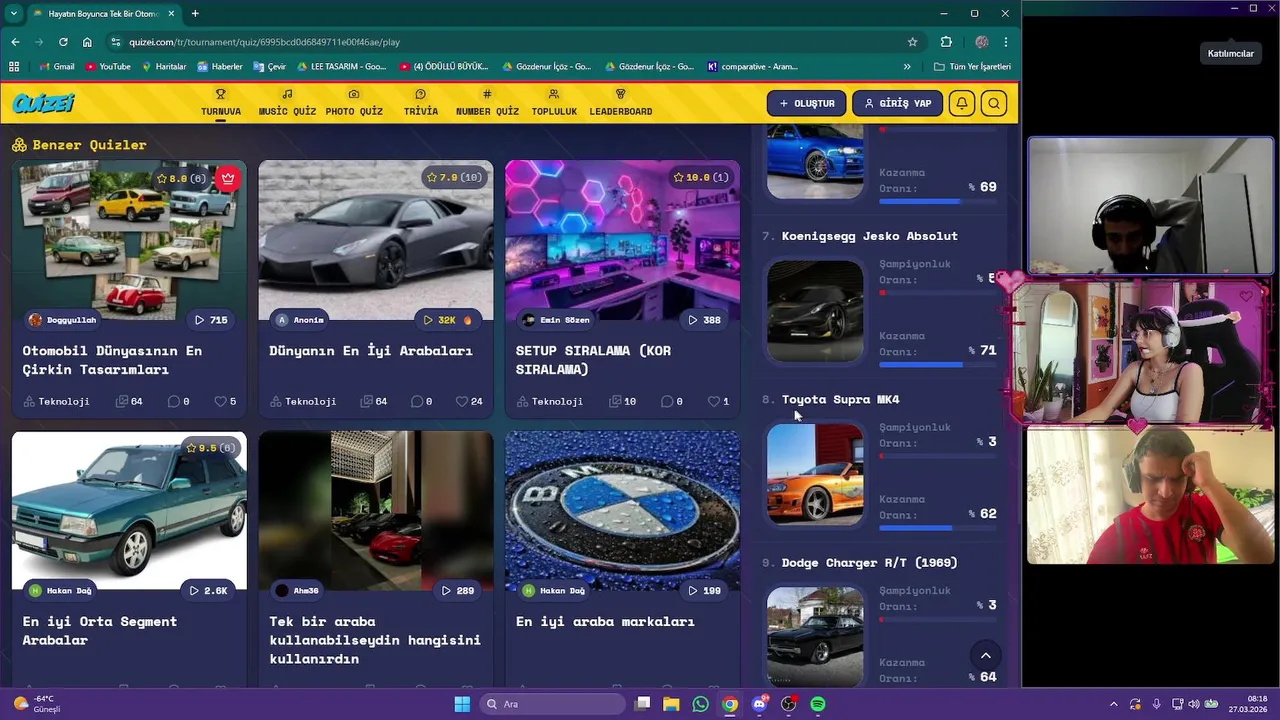
Task: Click the 199 play count badge
Action: click(704, 591)
